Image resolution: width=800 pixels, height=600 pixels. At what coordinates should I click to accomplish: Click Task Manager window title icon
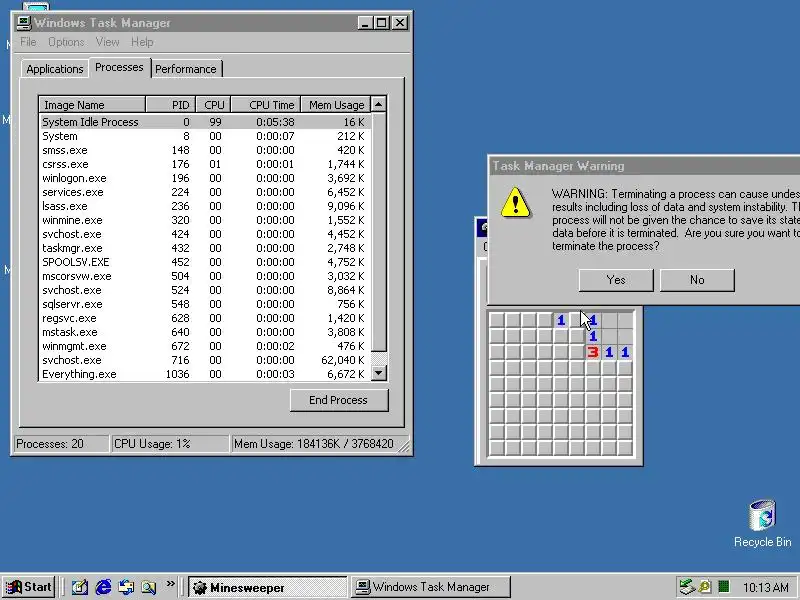[x=24, y=22]
